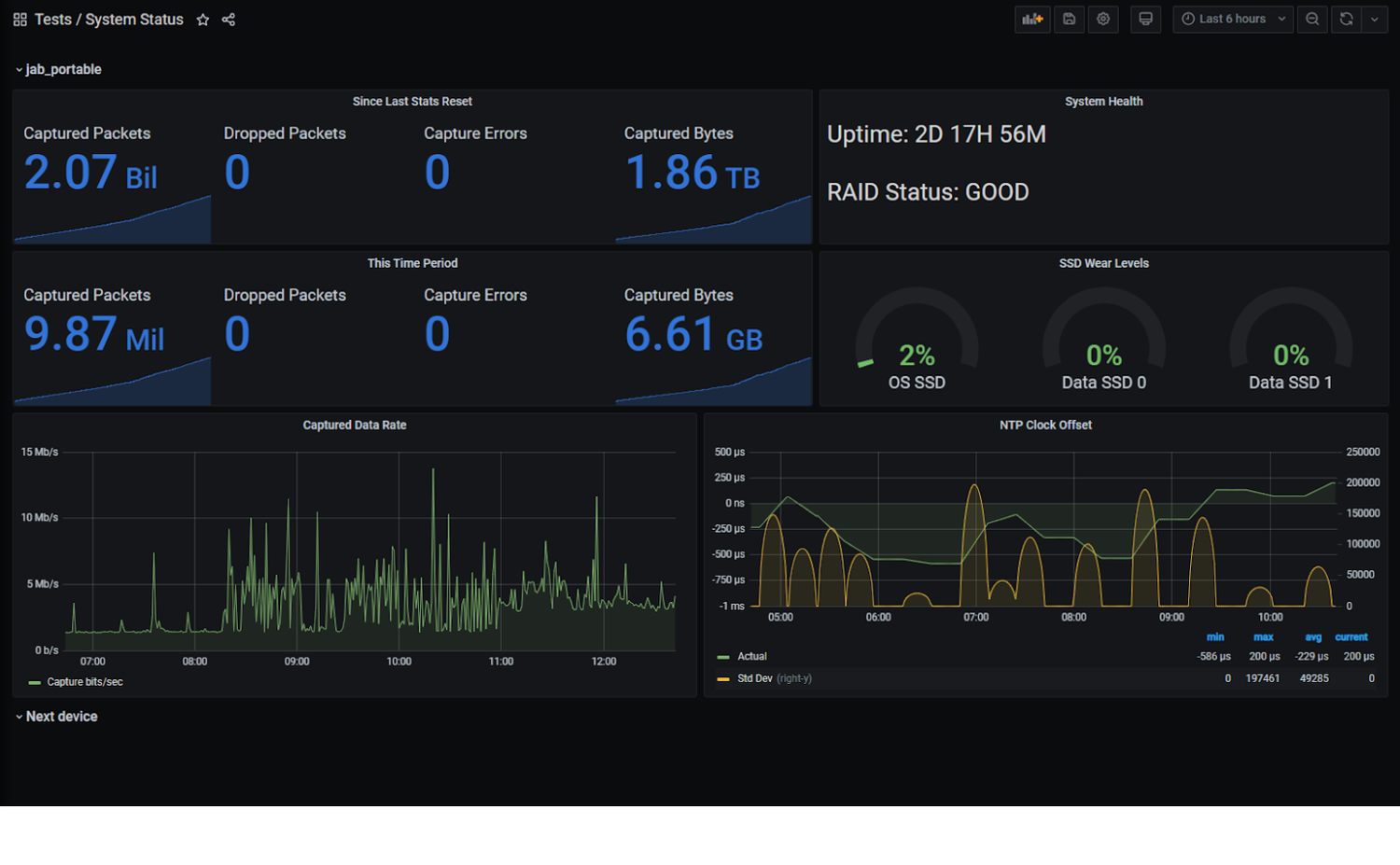
Task: Open Dashboard settings gear icon
Action: click(x=1103, y=19)
